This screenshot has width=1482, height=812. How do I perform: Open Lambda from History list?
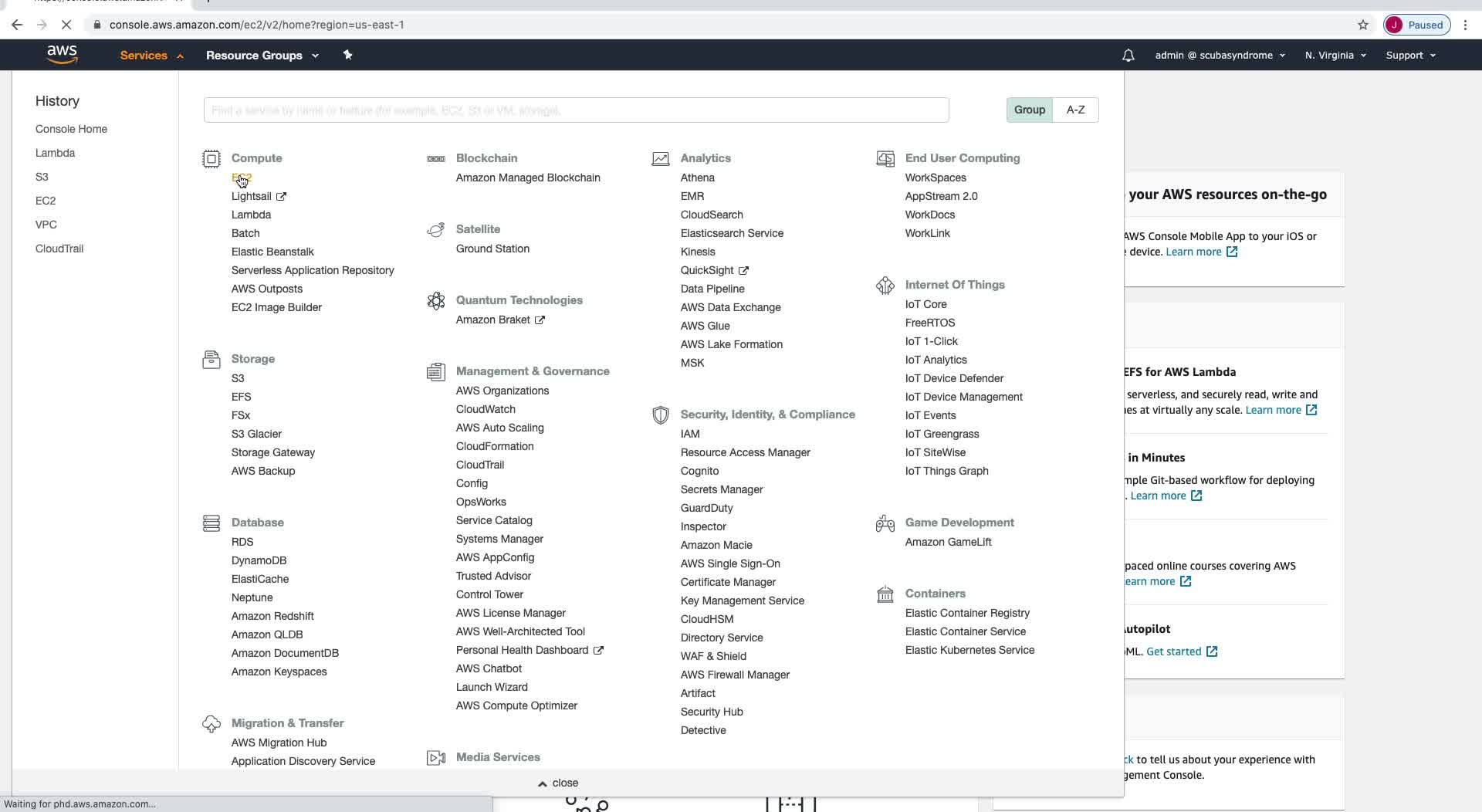(55, 153)
